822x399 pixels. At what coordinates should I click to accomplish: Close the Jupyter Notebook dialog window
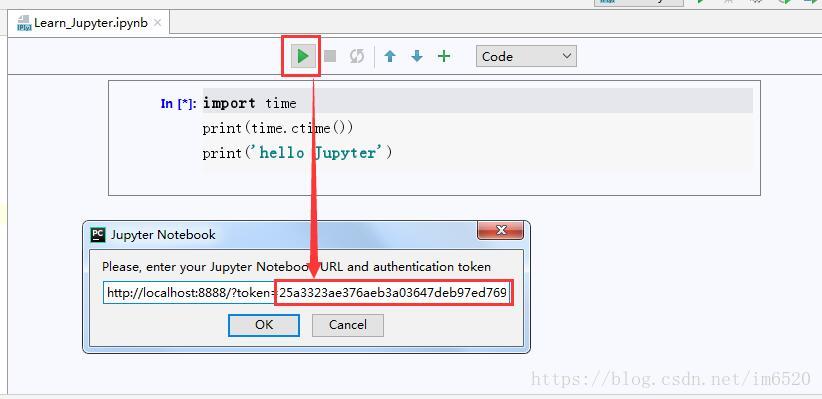[500, 230]
